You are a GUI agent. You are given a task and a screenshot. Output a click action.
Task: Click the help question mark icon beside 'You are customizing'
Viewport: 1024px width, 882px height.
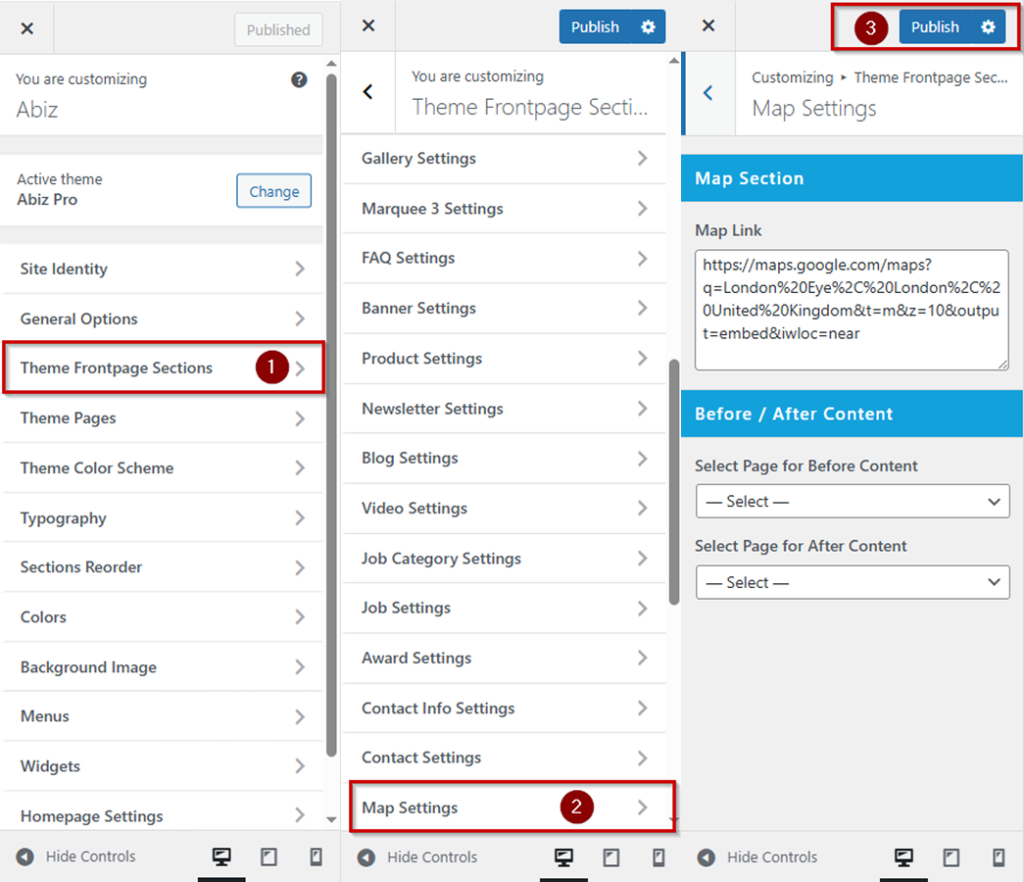[x=299, y=80]
